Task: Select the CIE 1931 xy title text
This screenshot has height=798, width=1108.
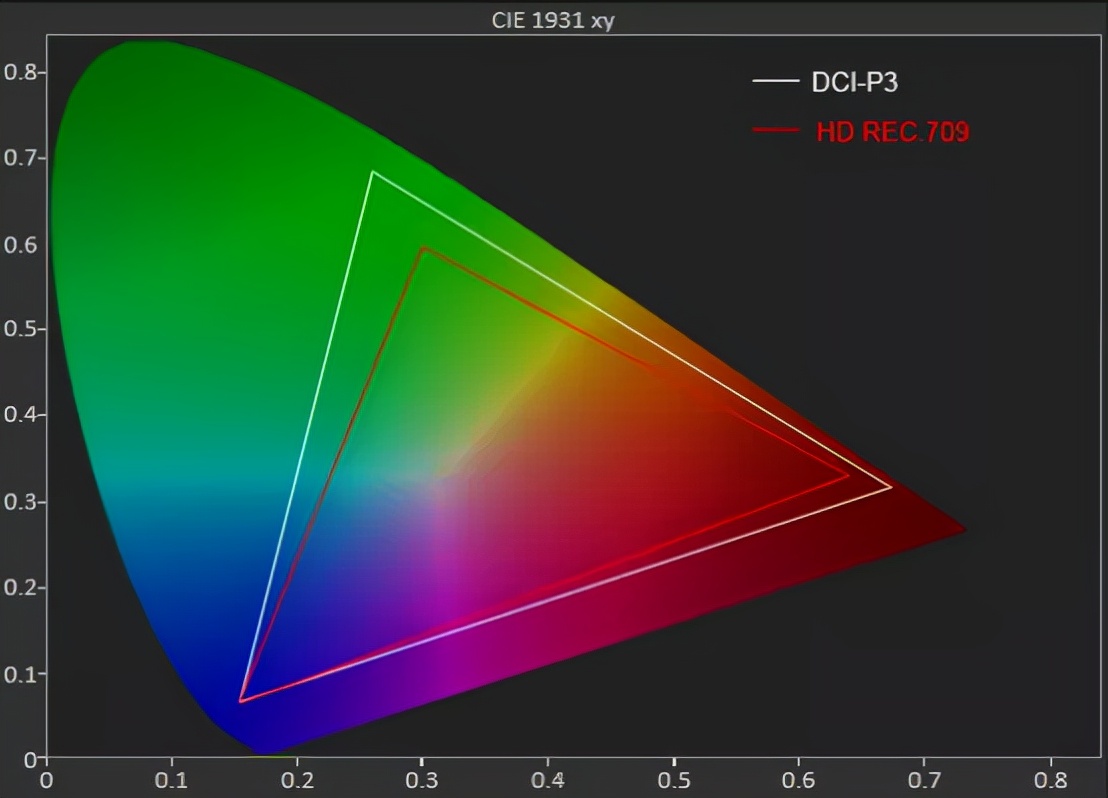Action: point(553,17)
